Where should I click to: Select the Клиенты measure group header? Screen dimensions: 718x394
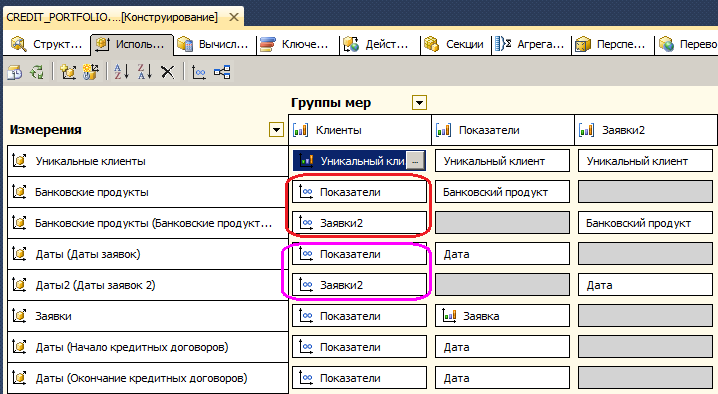(359, 130)
